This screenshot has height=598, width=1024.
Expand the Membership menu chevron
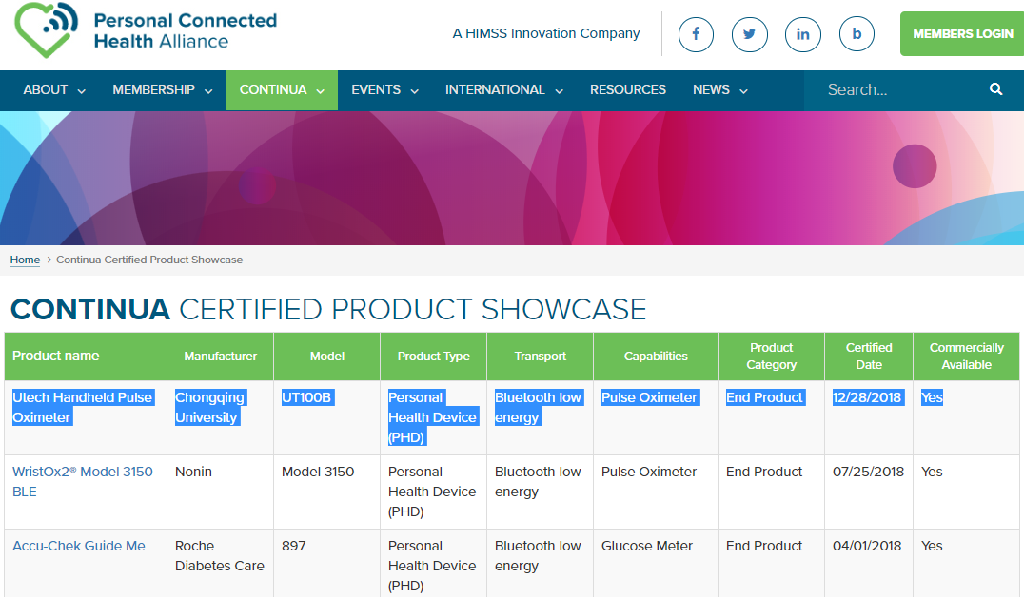point(208,91)
